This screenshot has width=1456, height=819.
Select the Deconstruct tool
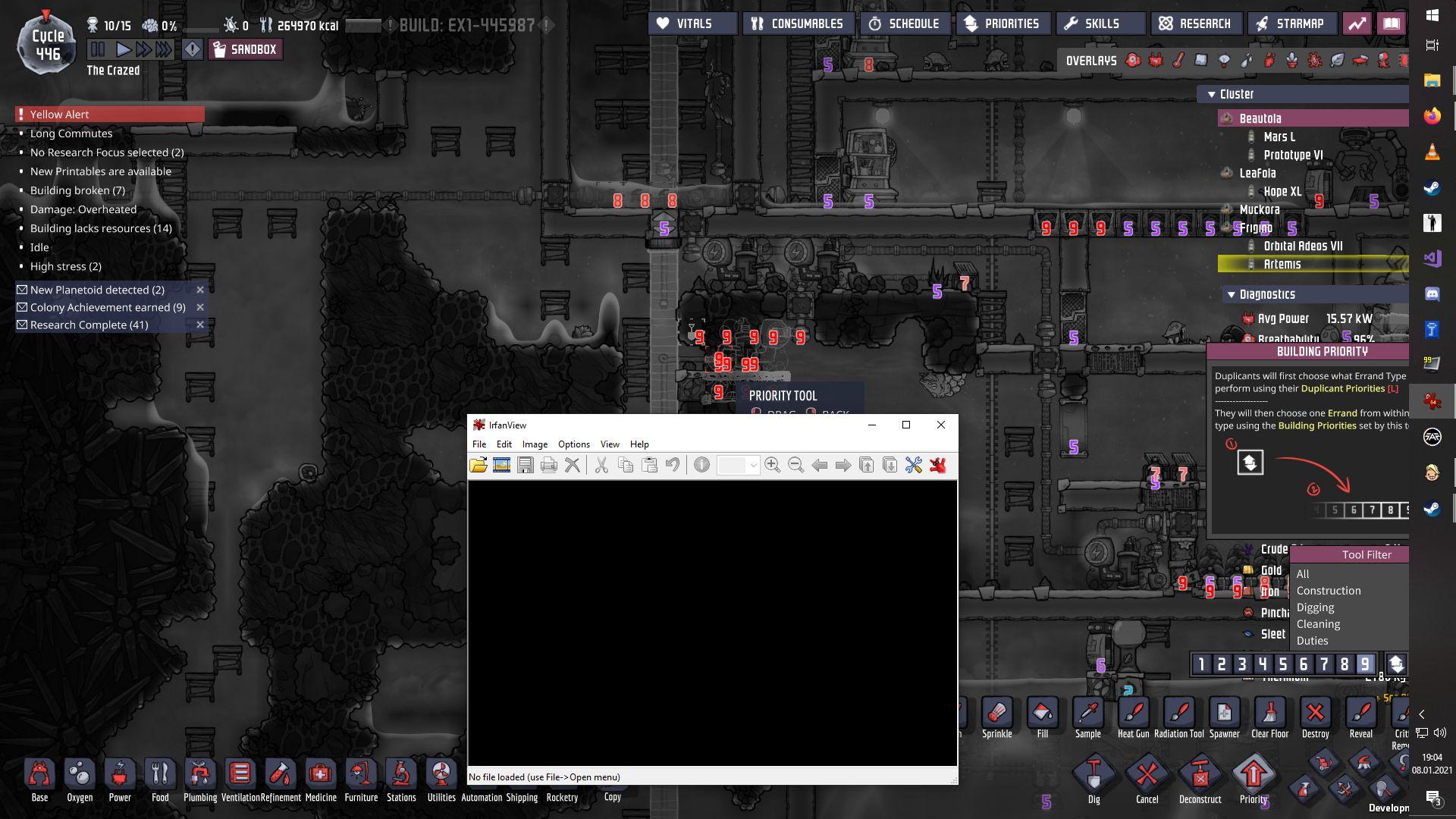coord(1200,775)
